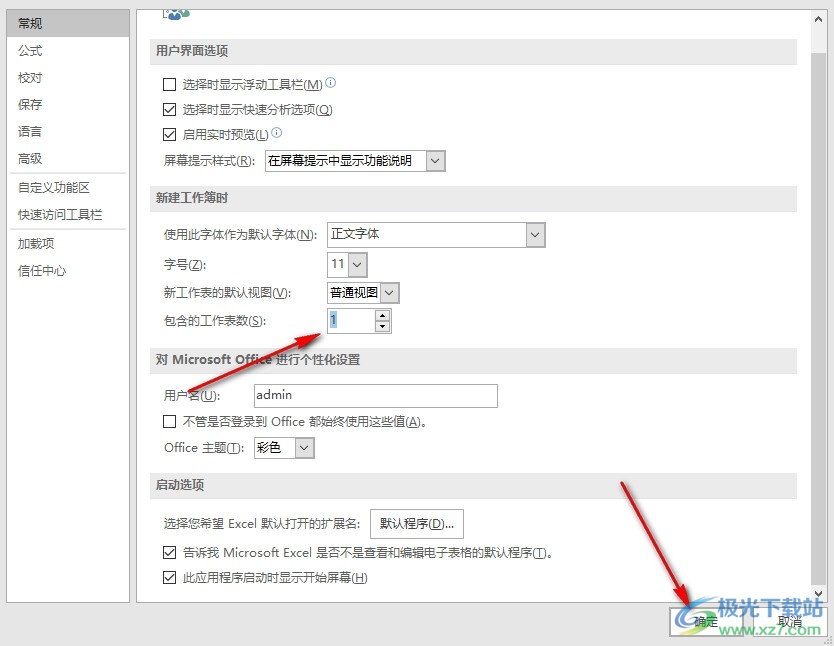The width and height of the screenshot is (834, 646).
Task: Increase worksheet count with up spinner arrow
Action: 382,315
